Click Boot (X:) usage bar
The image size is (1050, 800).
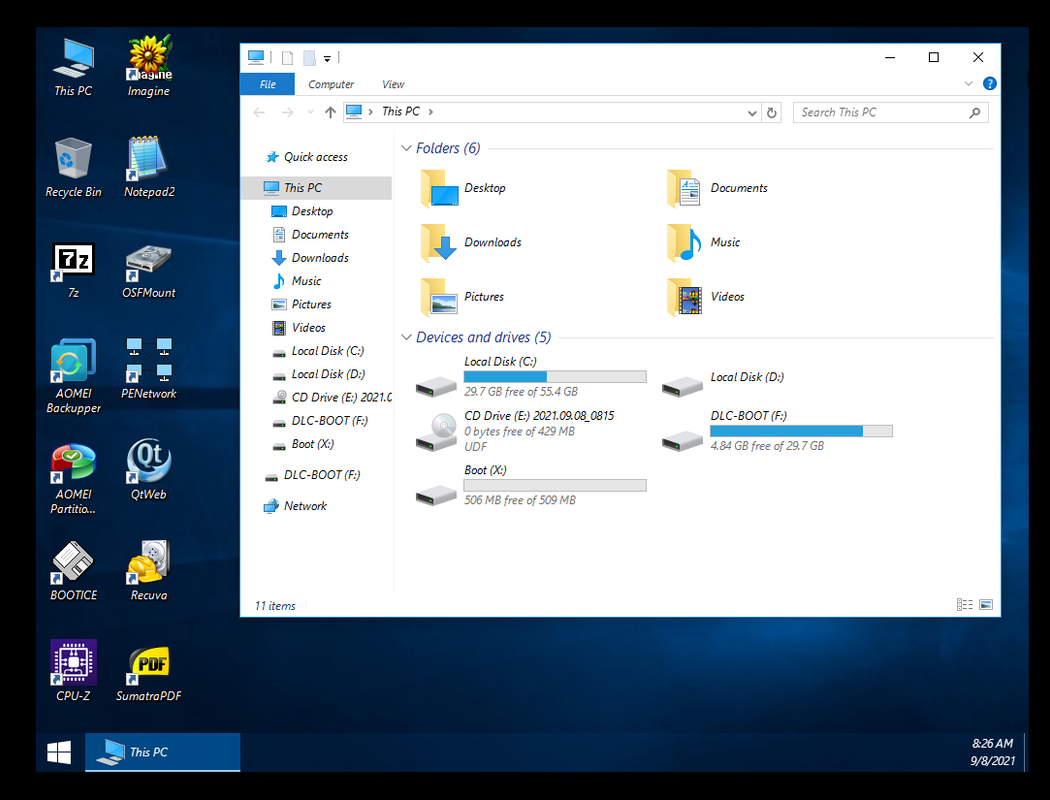click(x=555, y=485)
